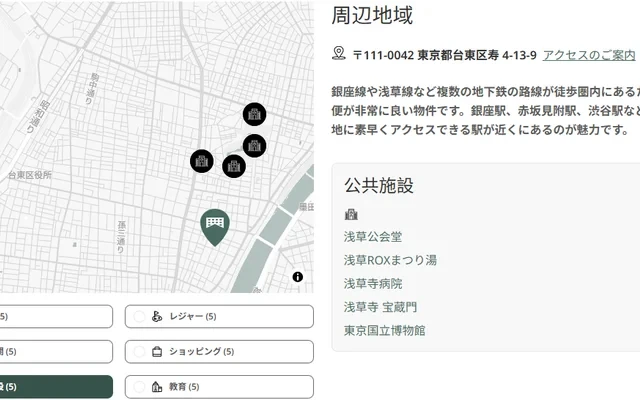Select the leftmost black building marker
The height and width of the screenshot is (400, 640).
click(202, 161)
